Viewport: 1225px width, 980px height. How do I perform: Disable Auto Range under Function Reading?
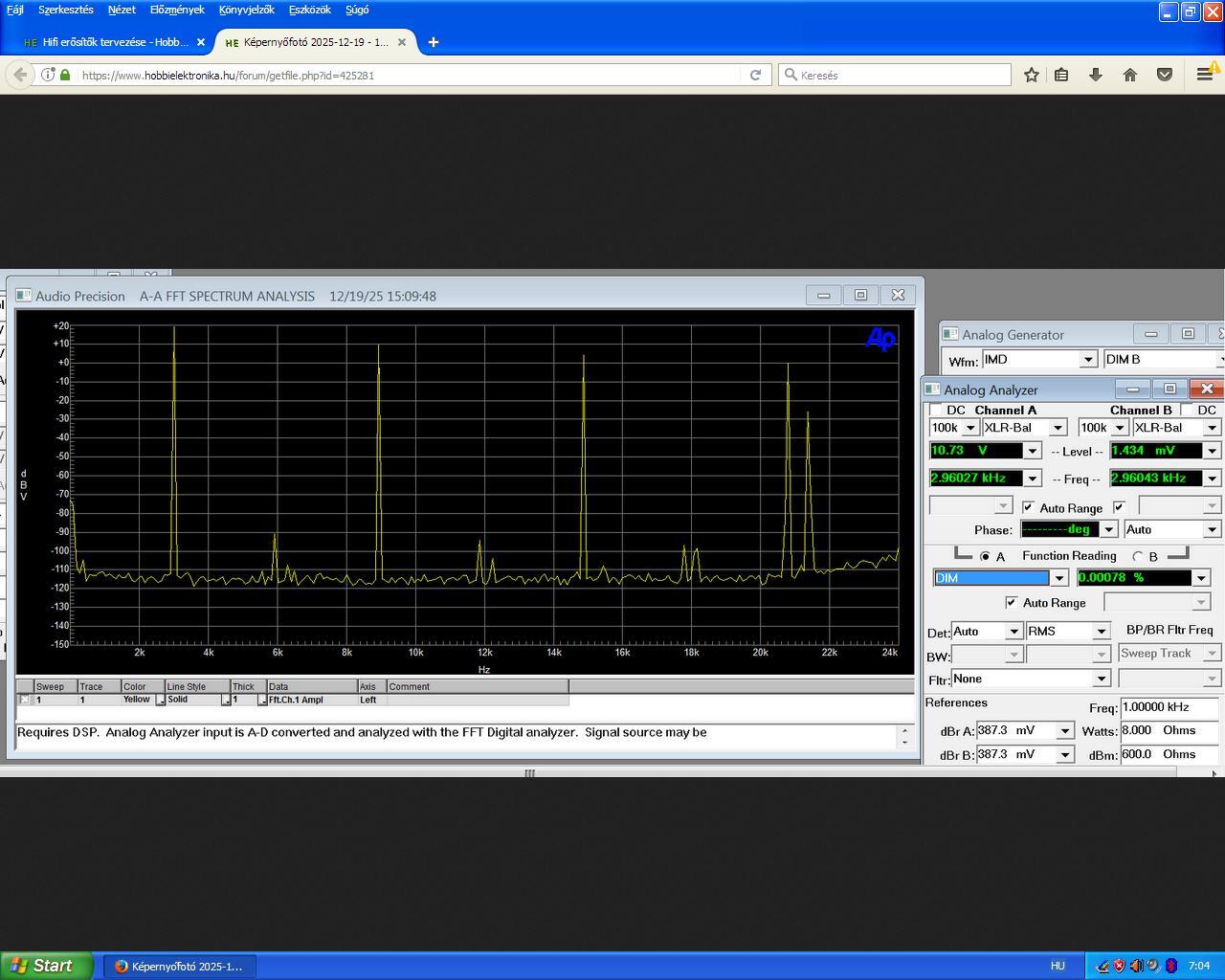pyautogui.click(x=1012, y=603)
